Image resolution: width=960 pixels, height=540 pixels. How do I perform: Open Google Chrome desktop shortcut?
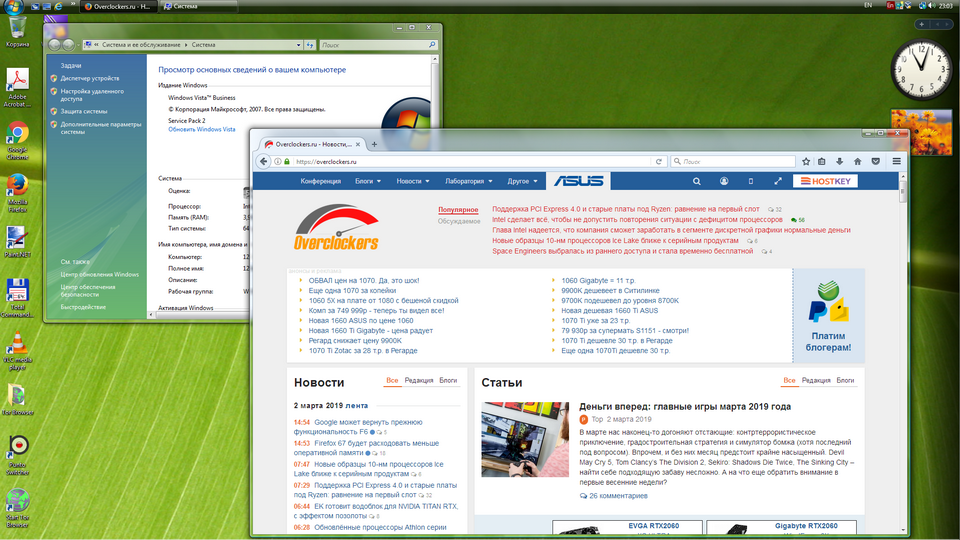click(x=17, y=140)
